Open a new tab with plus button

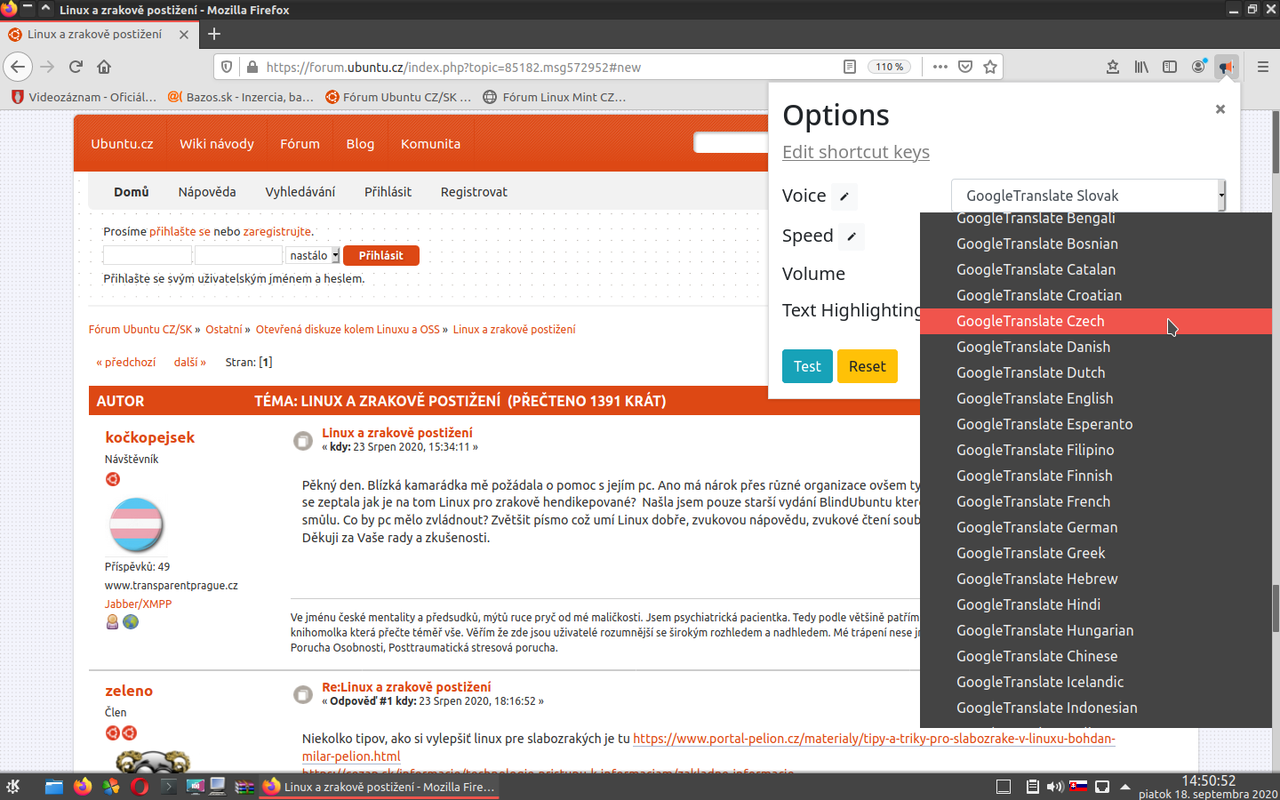pos(214,34)
